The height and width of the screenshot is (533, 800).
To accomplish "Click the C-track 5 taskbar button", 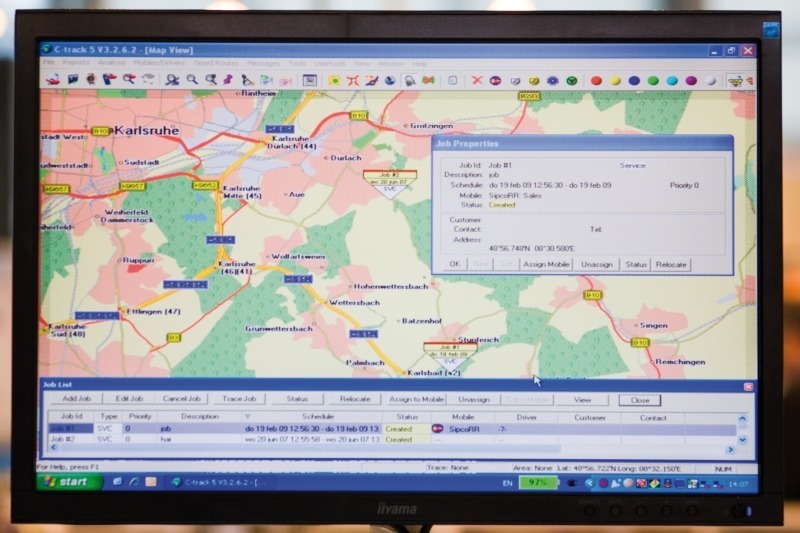I will (x=219, y=482).
